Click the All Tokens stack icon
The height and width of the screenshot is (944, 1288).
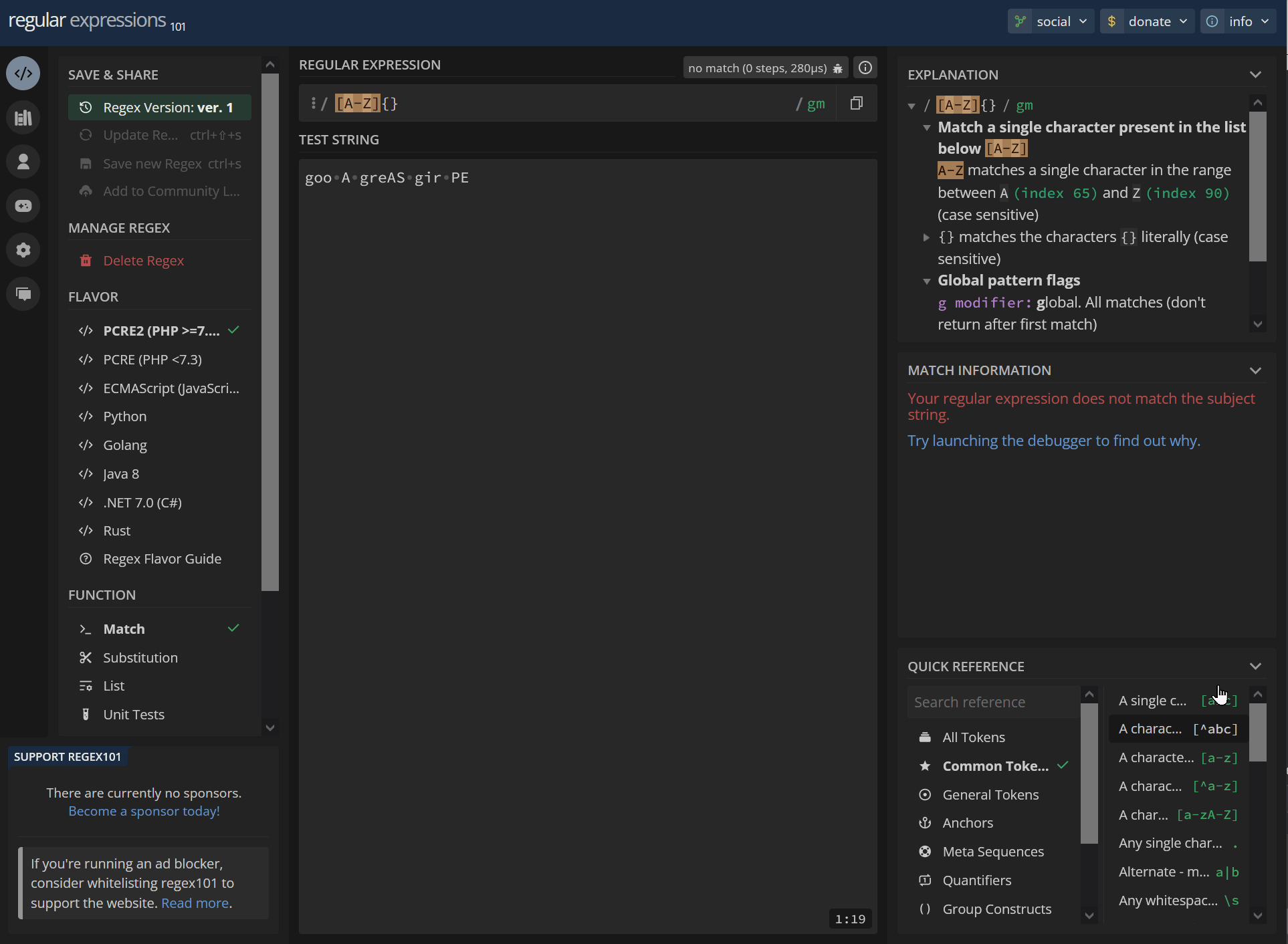[925, 737]
